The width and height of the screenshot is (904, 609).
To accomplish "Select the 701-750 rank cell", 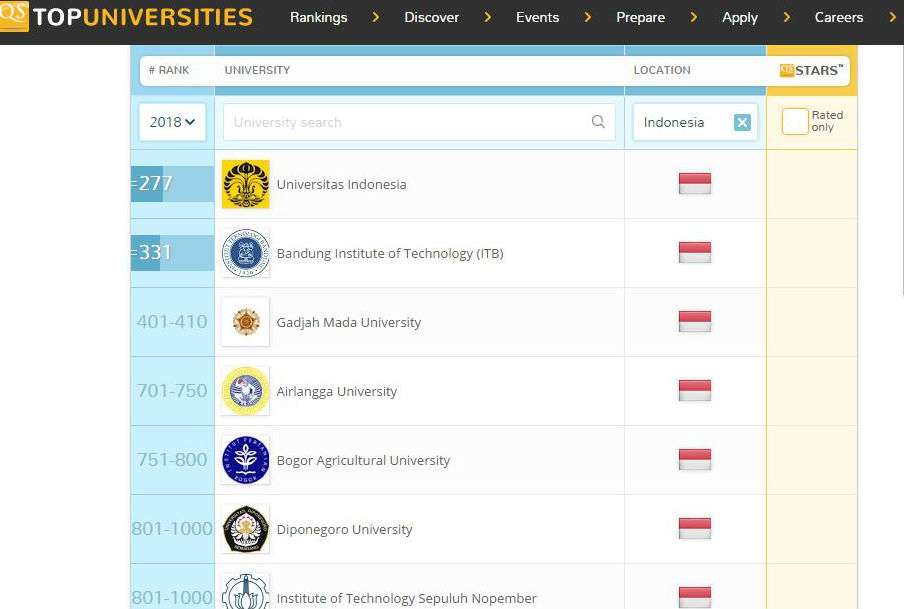I will [x=172, y=391].
